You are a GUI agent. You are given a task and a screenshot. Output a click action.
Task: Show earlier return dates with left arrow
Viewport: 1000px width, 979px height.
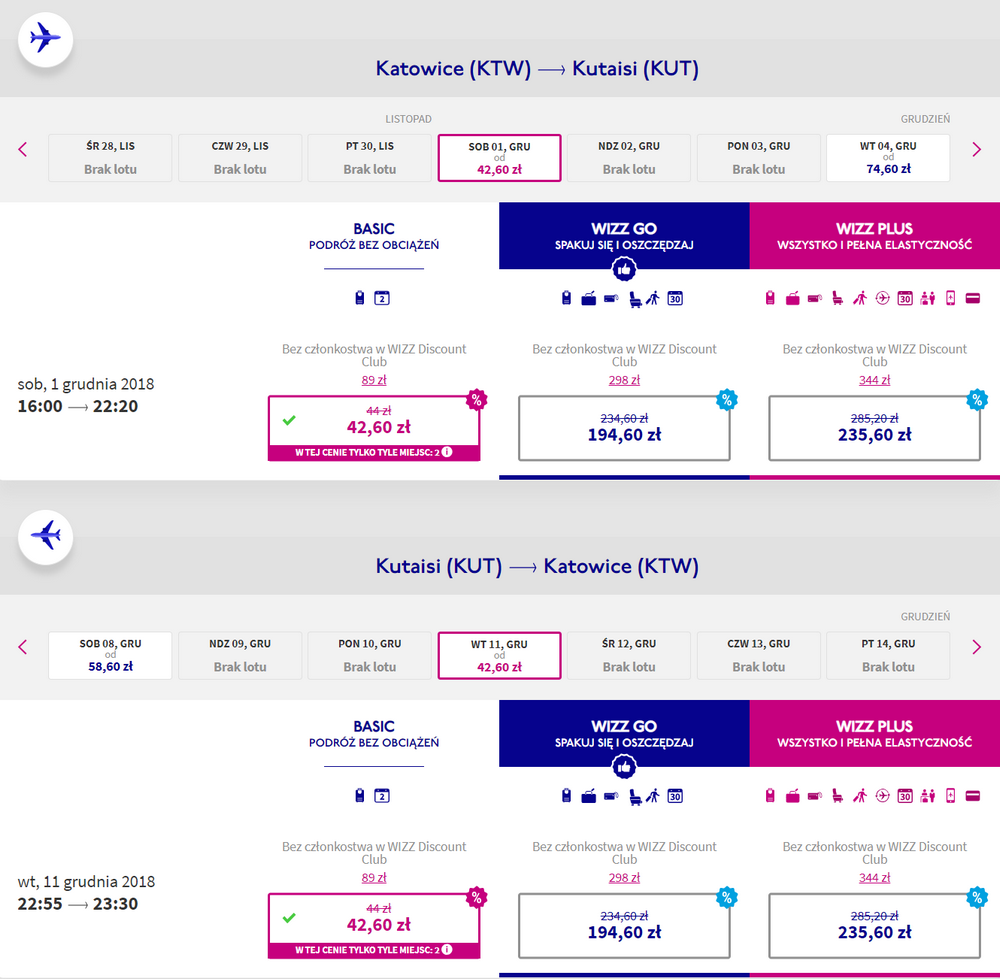click(x=23, y=647)
